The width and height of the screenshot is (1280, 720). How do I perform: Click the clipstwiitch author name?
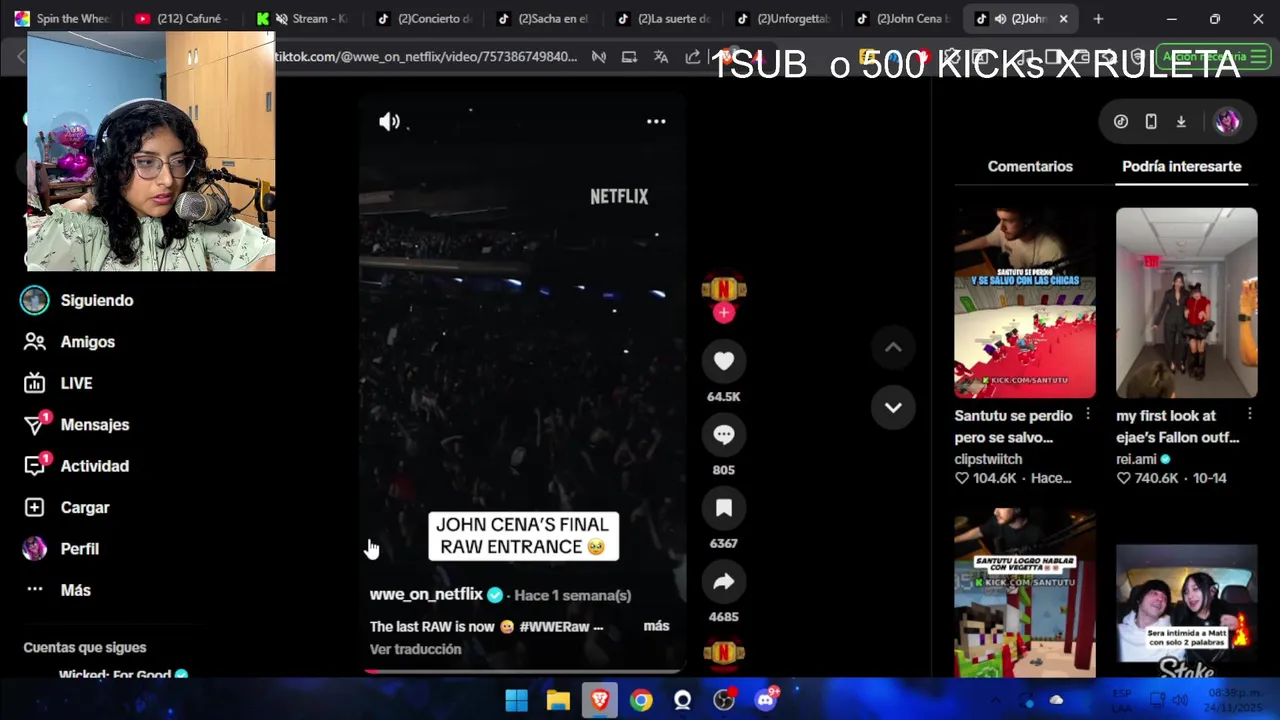click(x=988, y=459)
